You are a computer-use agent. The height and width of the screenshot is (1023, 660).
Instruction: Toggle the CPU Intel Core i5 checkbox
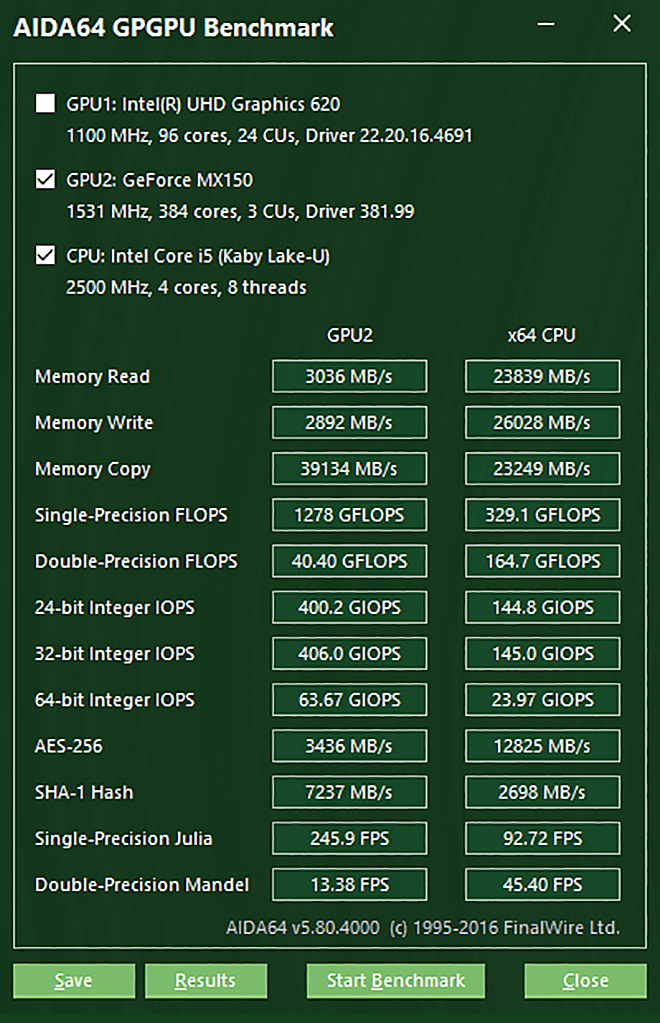45,254
